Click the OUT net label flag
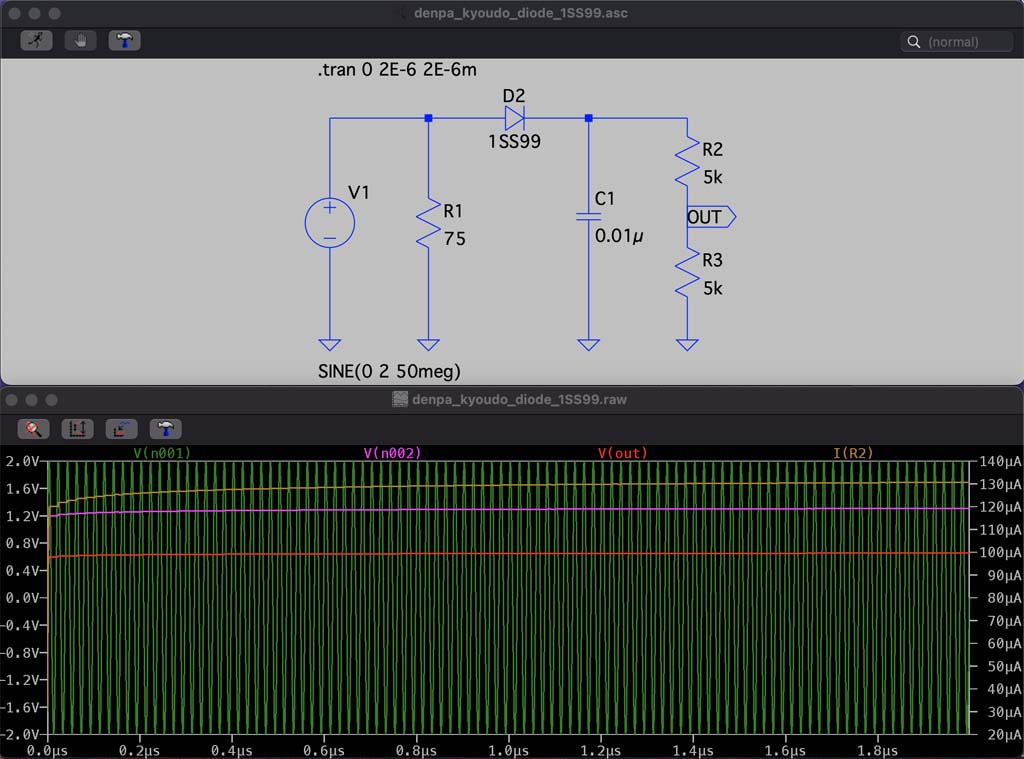Viewport: 1024px width, 759px height. point(710,217)
